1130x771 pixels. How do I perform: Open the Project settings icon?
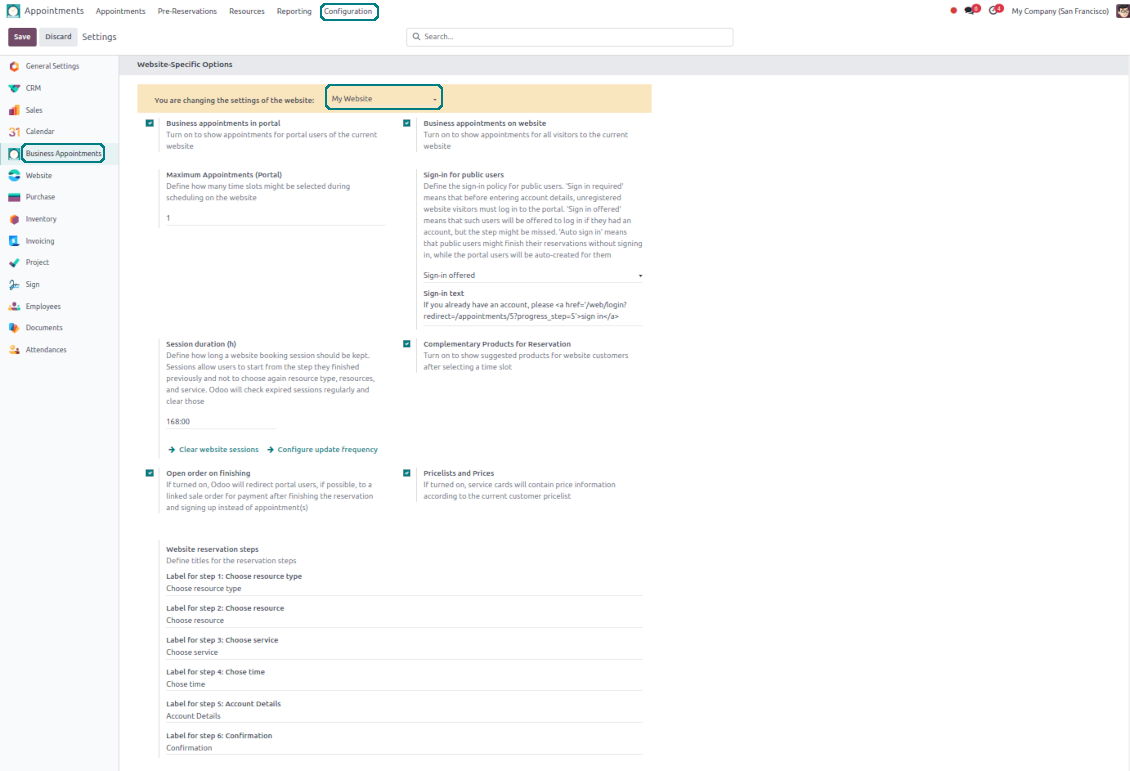(x=14, y=263)
